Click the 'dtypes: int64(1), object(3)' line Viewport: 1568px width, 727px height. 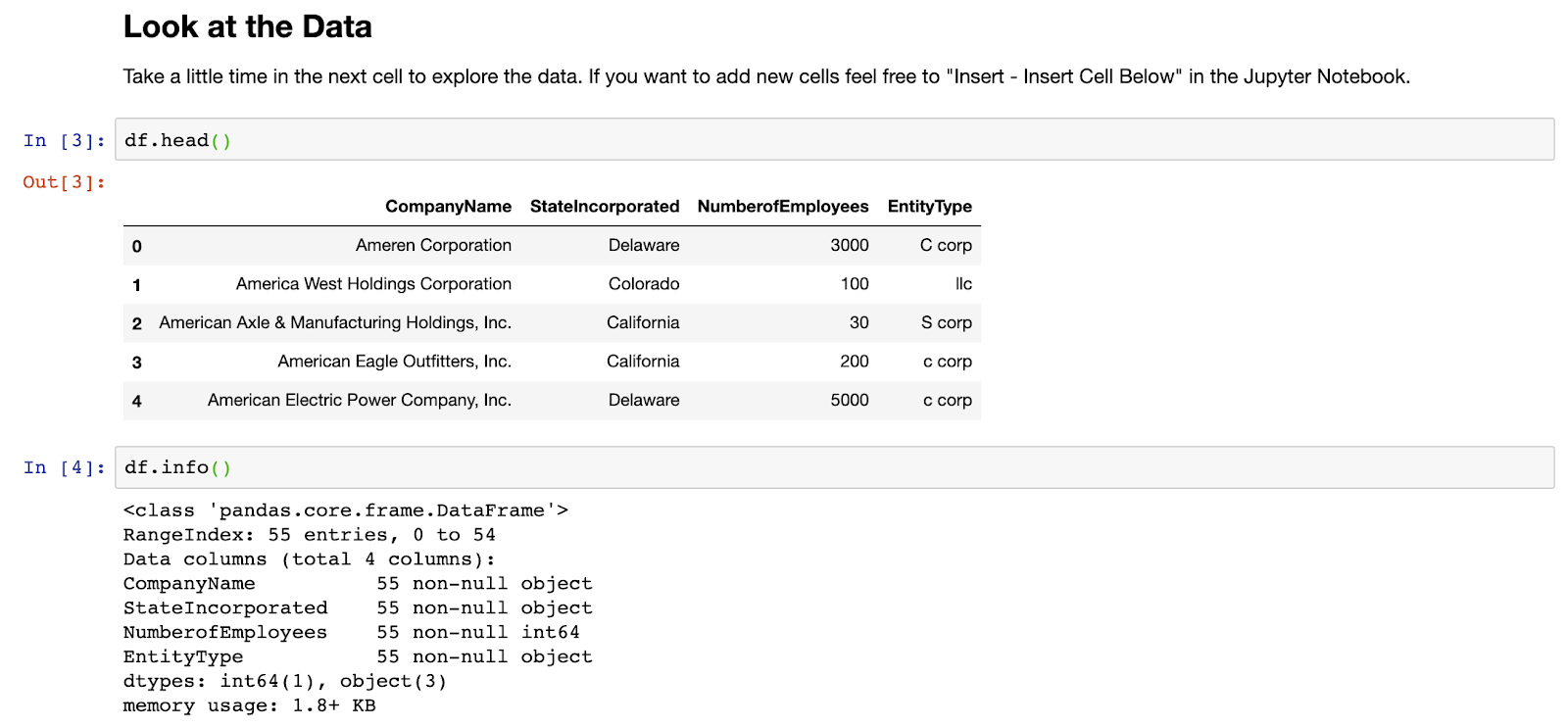(x=285, y=681)
